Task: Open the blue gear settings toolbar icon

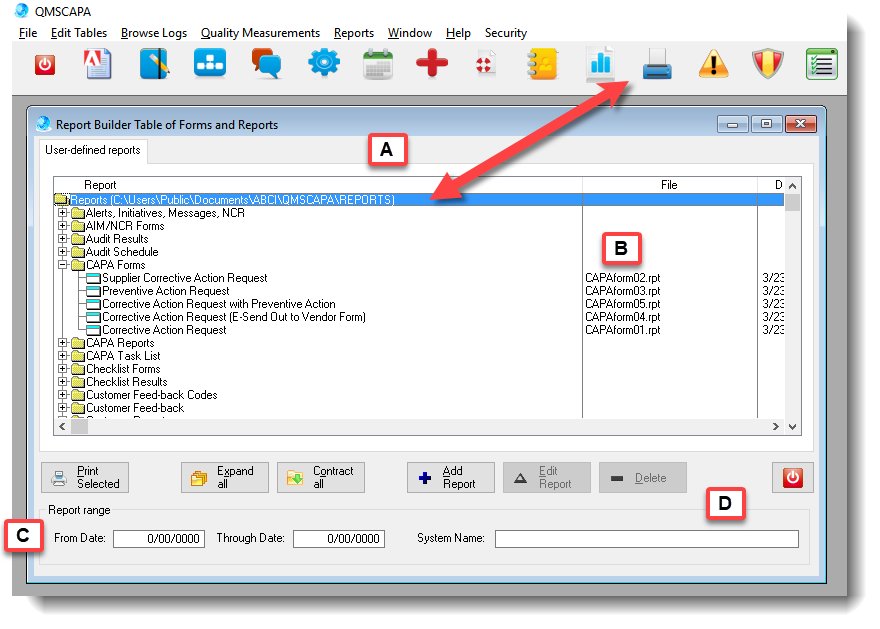Action: [x=323, y=65]
